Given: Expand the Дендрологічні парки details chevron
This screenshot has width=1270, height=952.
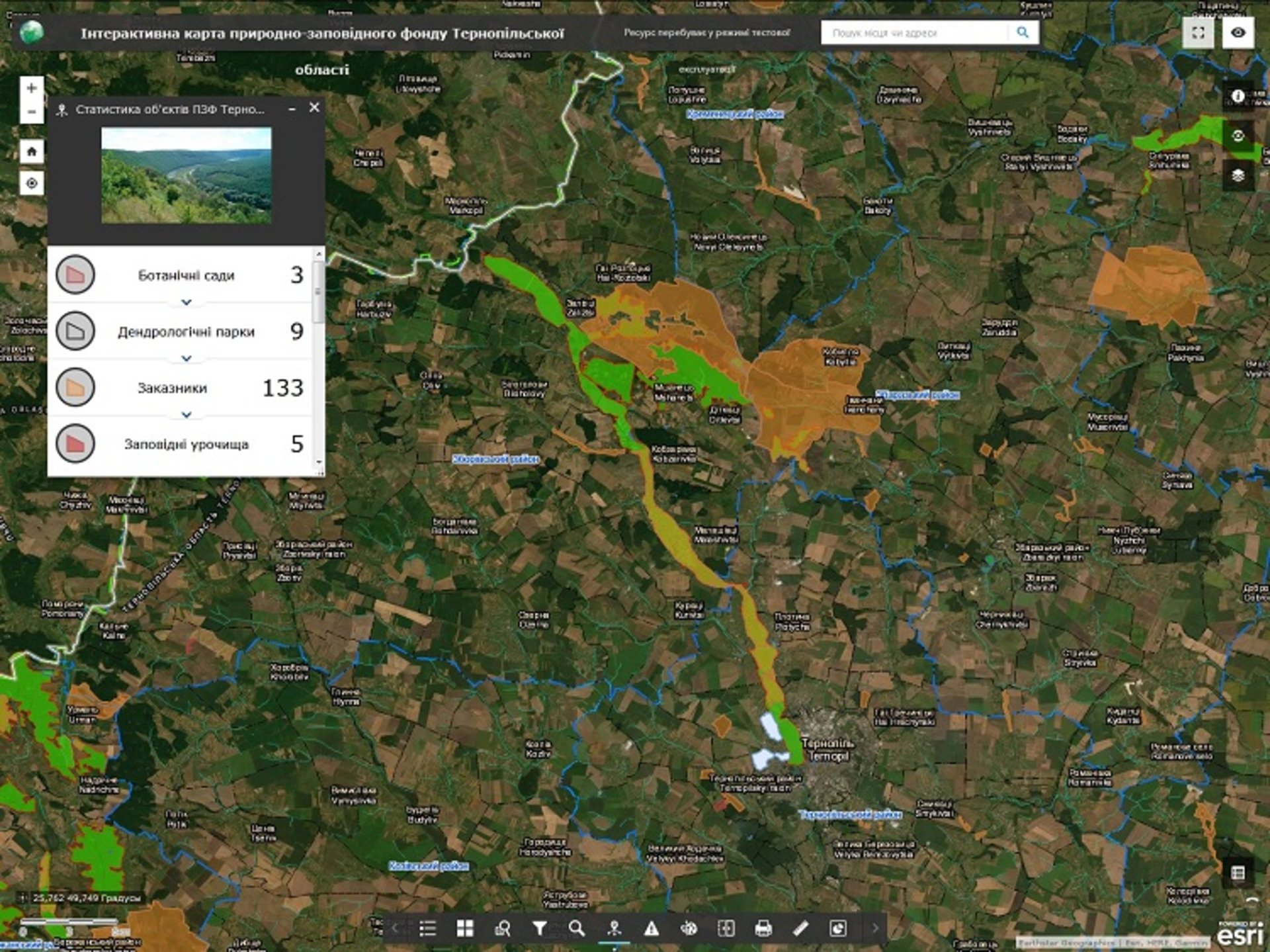Looking at the screenshot, I should [187, 359].
